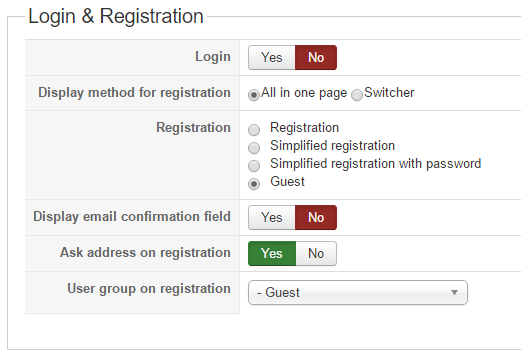Viewport: 521px width, 362px height.
Task: Click the Simplified registration label text
Action: [332, 146]
